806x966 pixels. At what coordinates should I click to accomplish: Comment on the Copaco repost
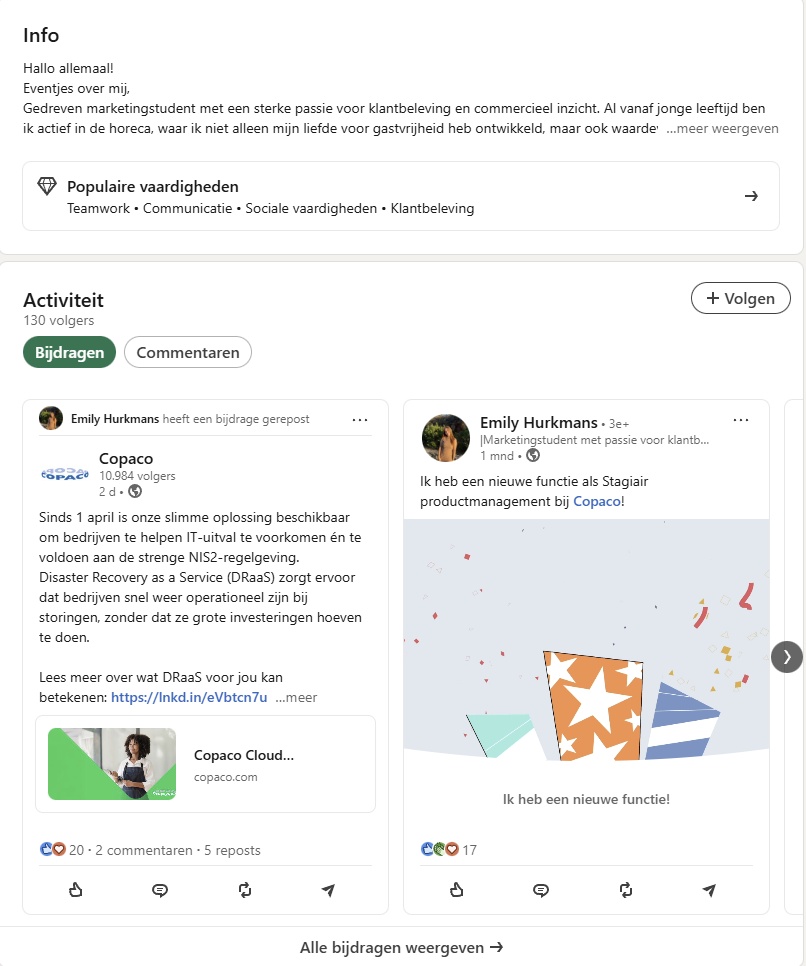click(x=160, y=890)
